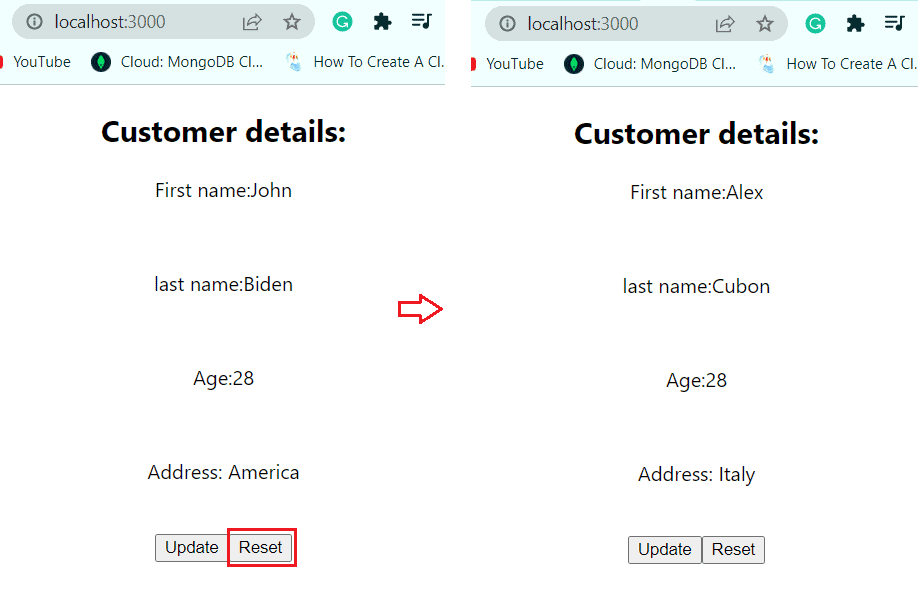Click Update button under Address: America
This screenshot has height=606, width=924.
pos(192,548)
